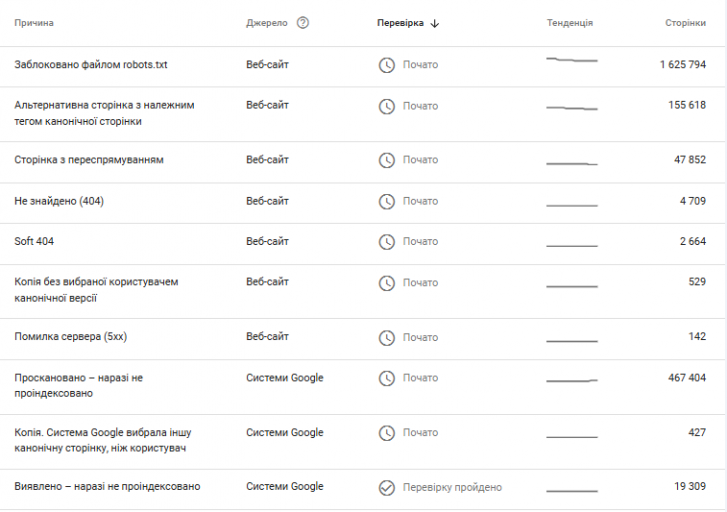Click clock icon in Не знайдено (404) row

(387, 201)
